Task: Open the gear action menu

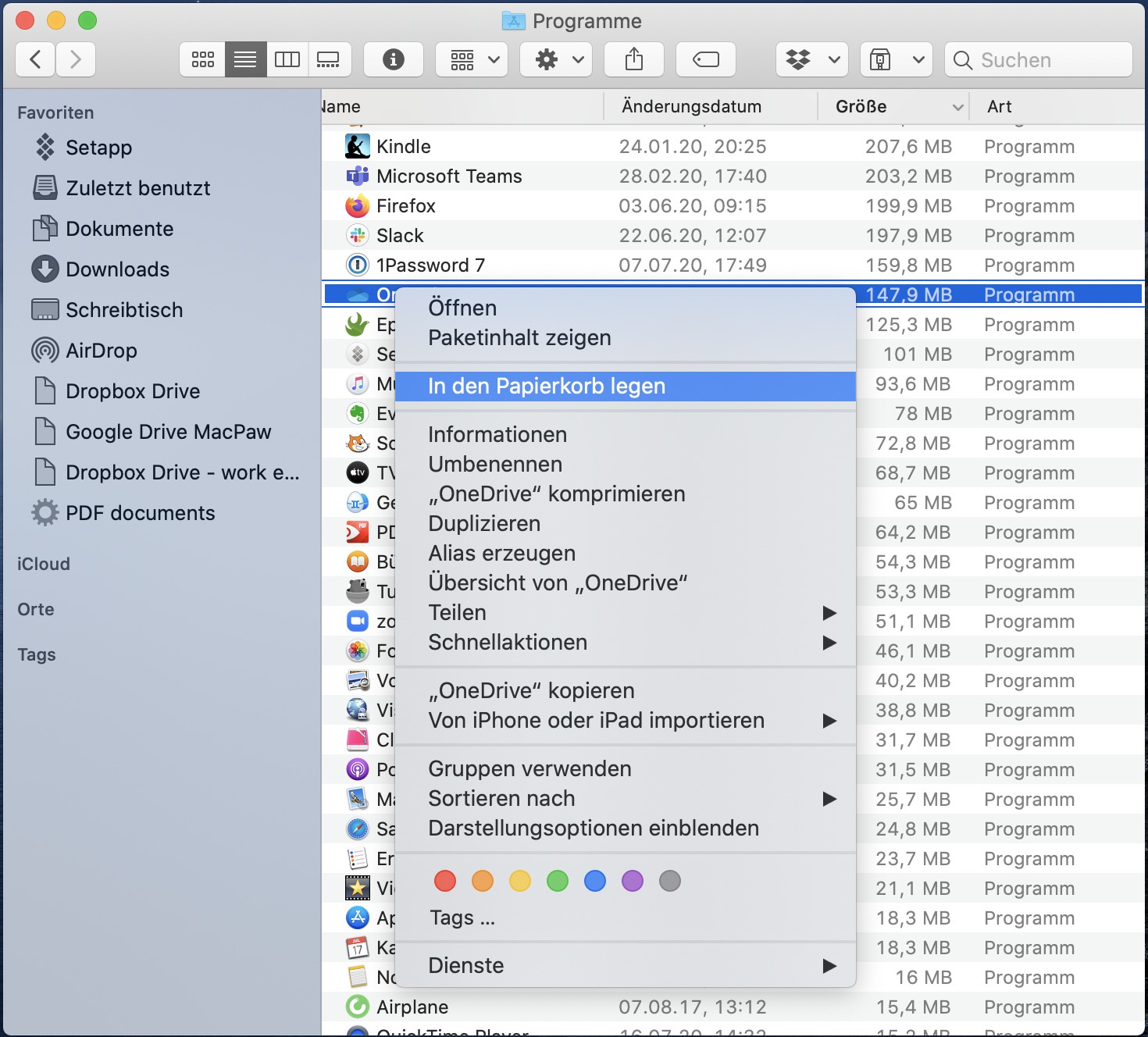Action: (x=556, y=59)
